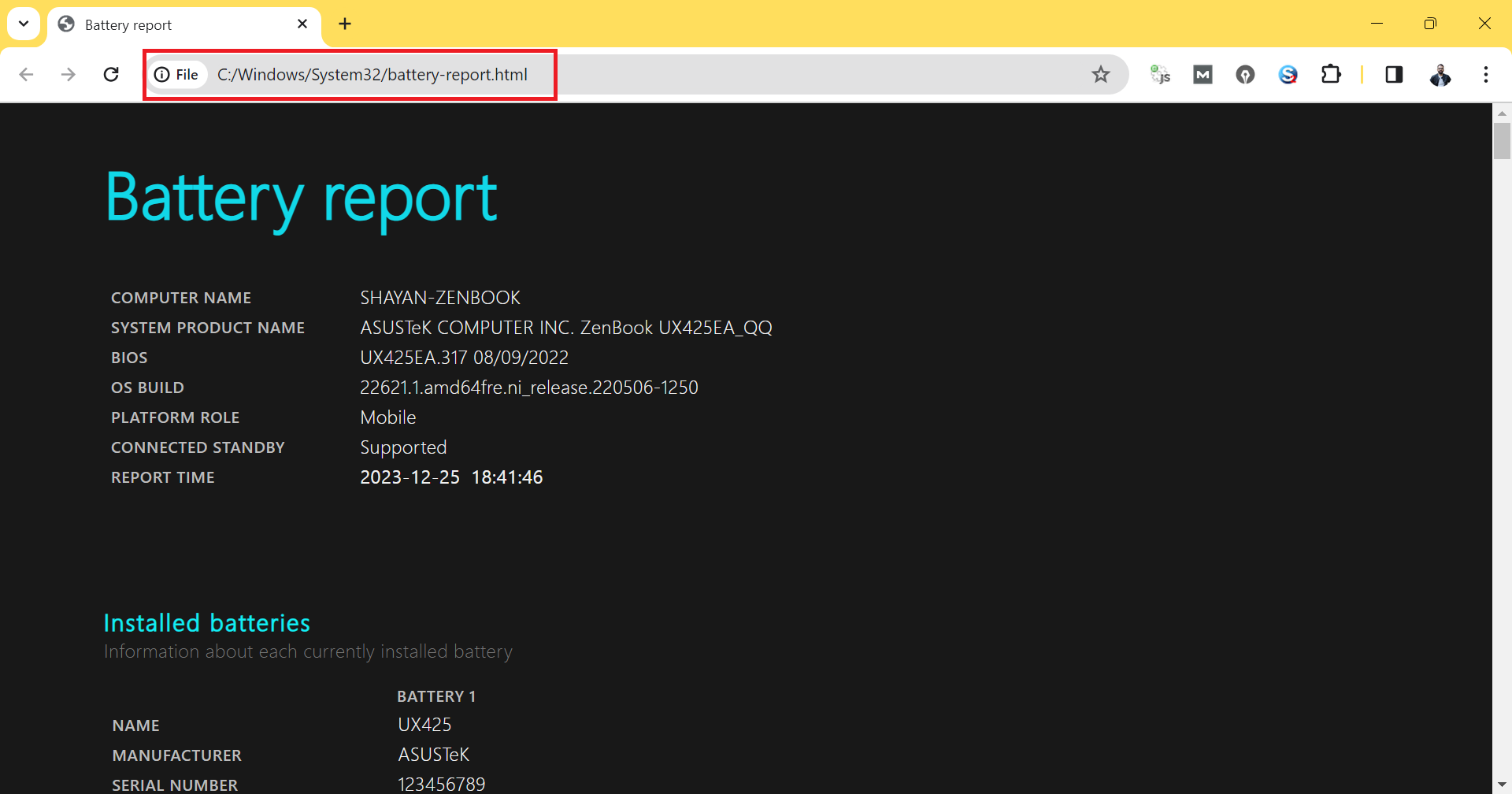Click the BIOS label
This screenshot has width=1512, height=794.
pos(129,358)
